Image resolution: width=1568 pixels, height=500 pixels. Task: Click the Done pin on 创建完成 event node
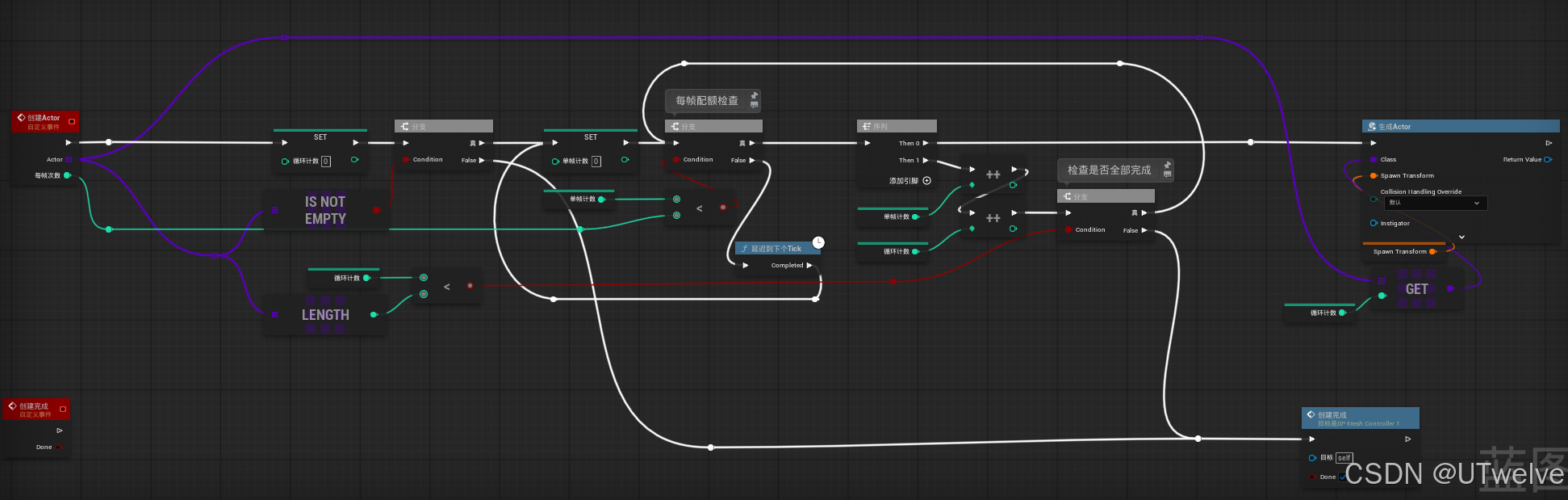coord(58,447)
